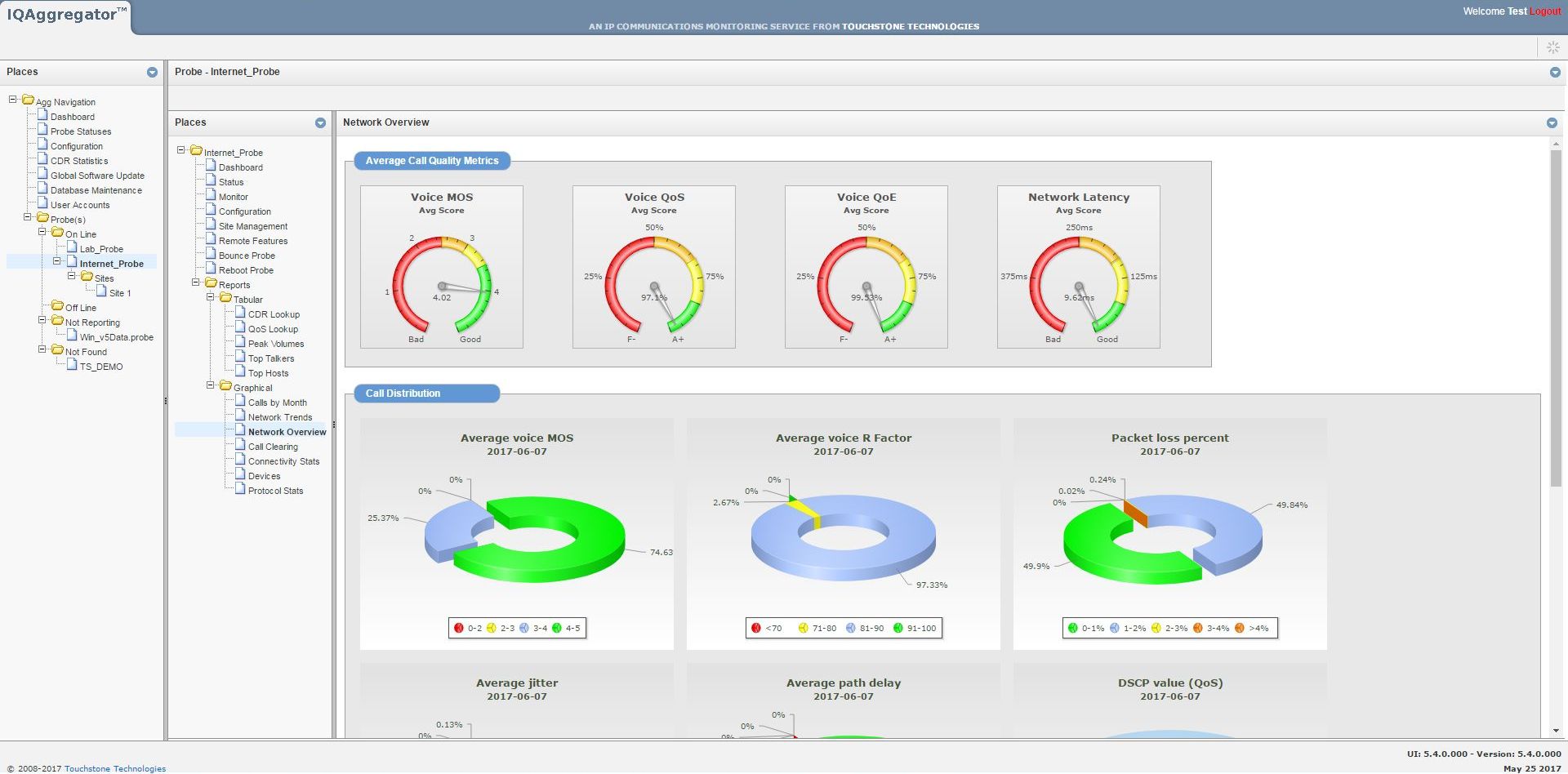Click the Reports folder icon
Image resolution: width=1568 pixels, height=774 pixels.
(211, 283)
